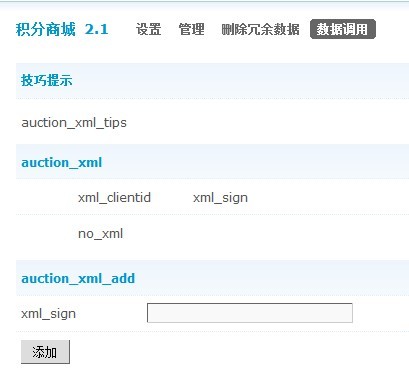This screenshot has height=376, width=409.
Task: Click the xml_sign column header in table
Action: (220, 198)
